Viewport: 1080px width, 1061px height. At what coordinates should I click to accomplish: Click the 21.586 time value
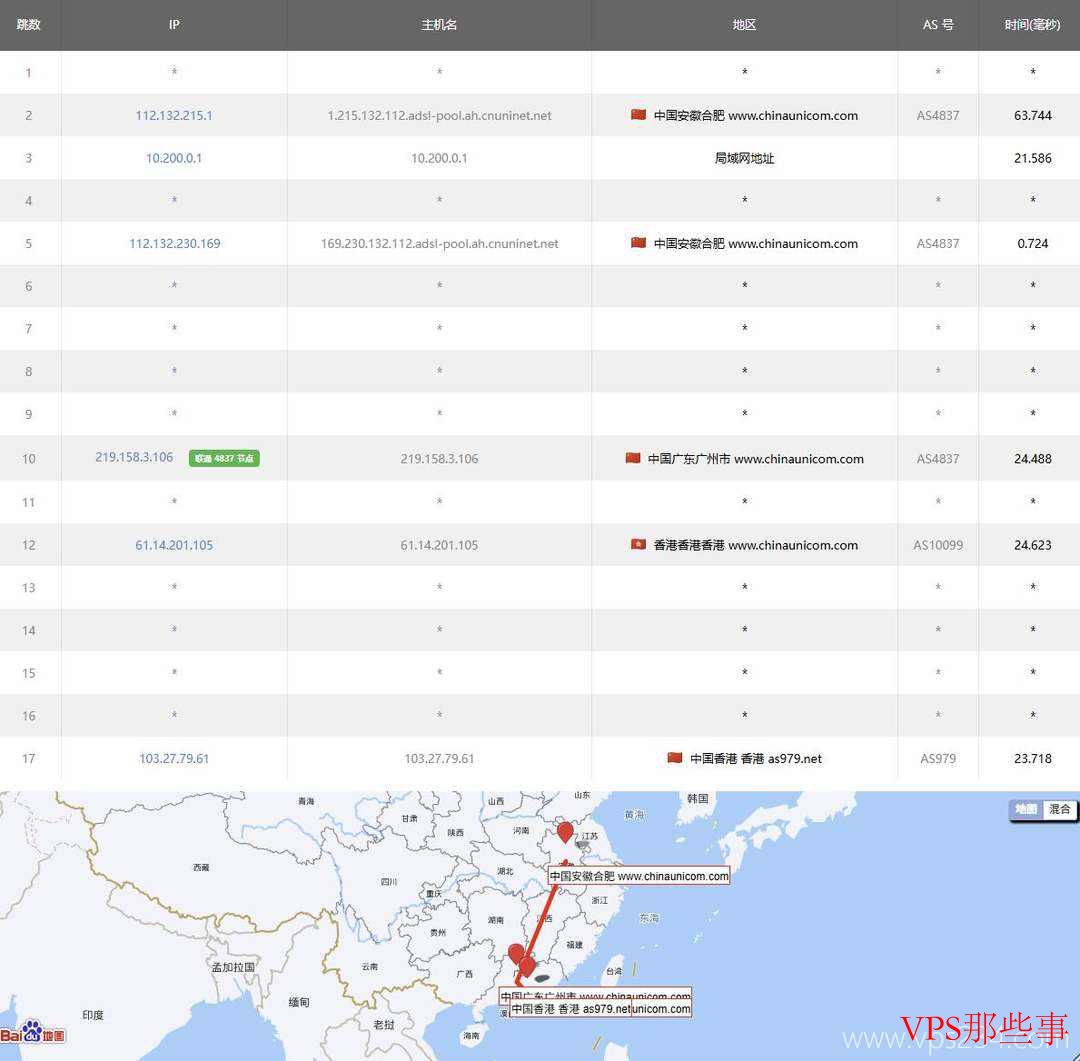point(1032,158)
